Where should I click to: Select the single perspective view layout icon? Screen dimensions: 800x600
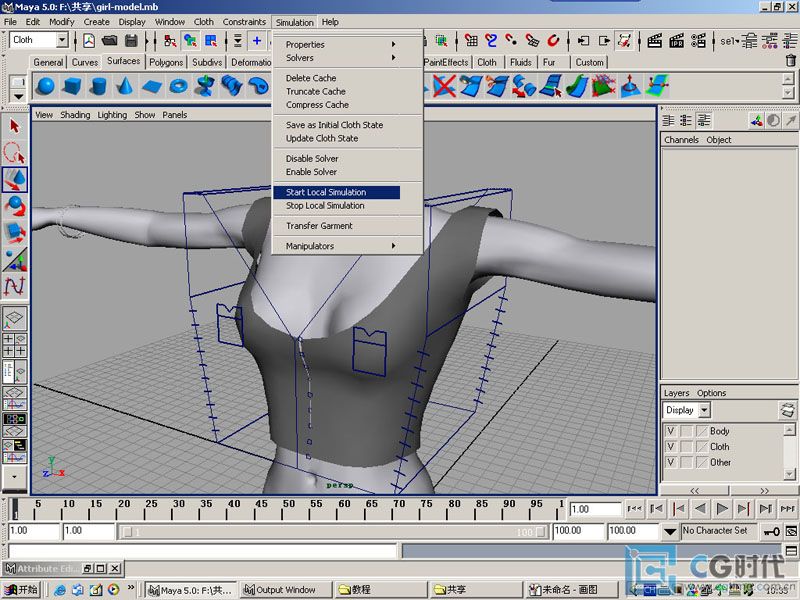[14, 317]
